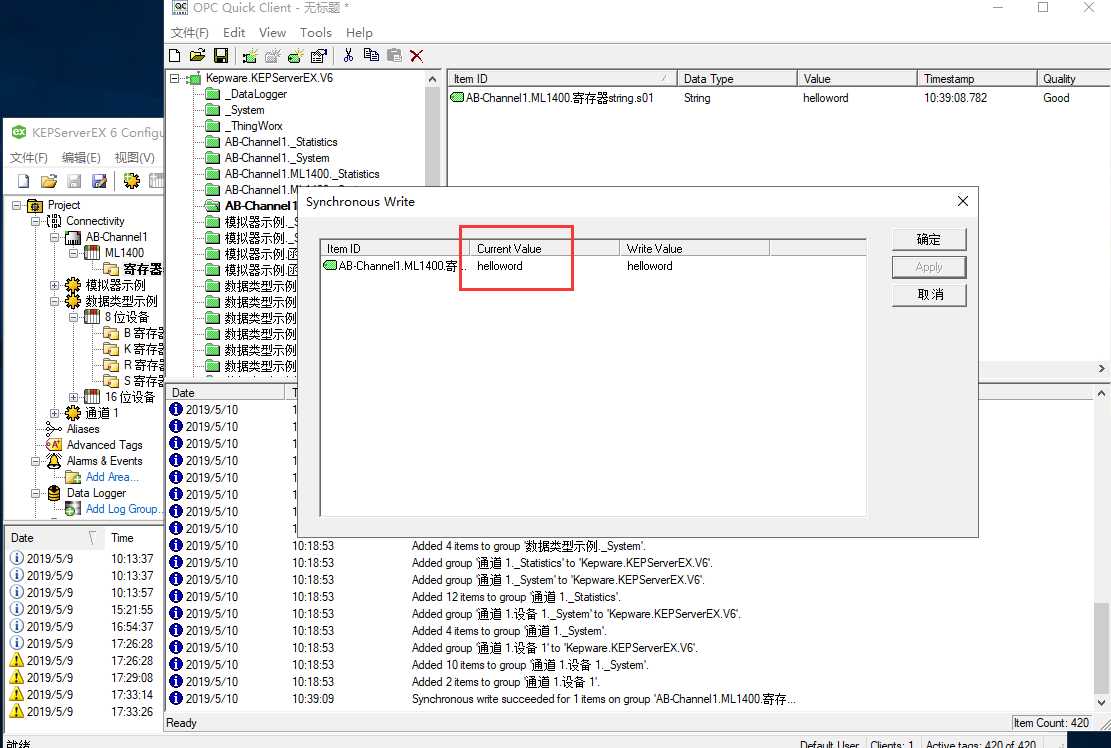Select ML1400 device in KEPServerEX tree

click(124, 253)
